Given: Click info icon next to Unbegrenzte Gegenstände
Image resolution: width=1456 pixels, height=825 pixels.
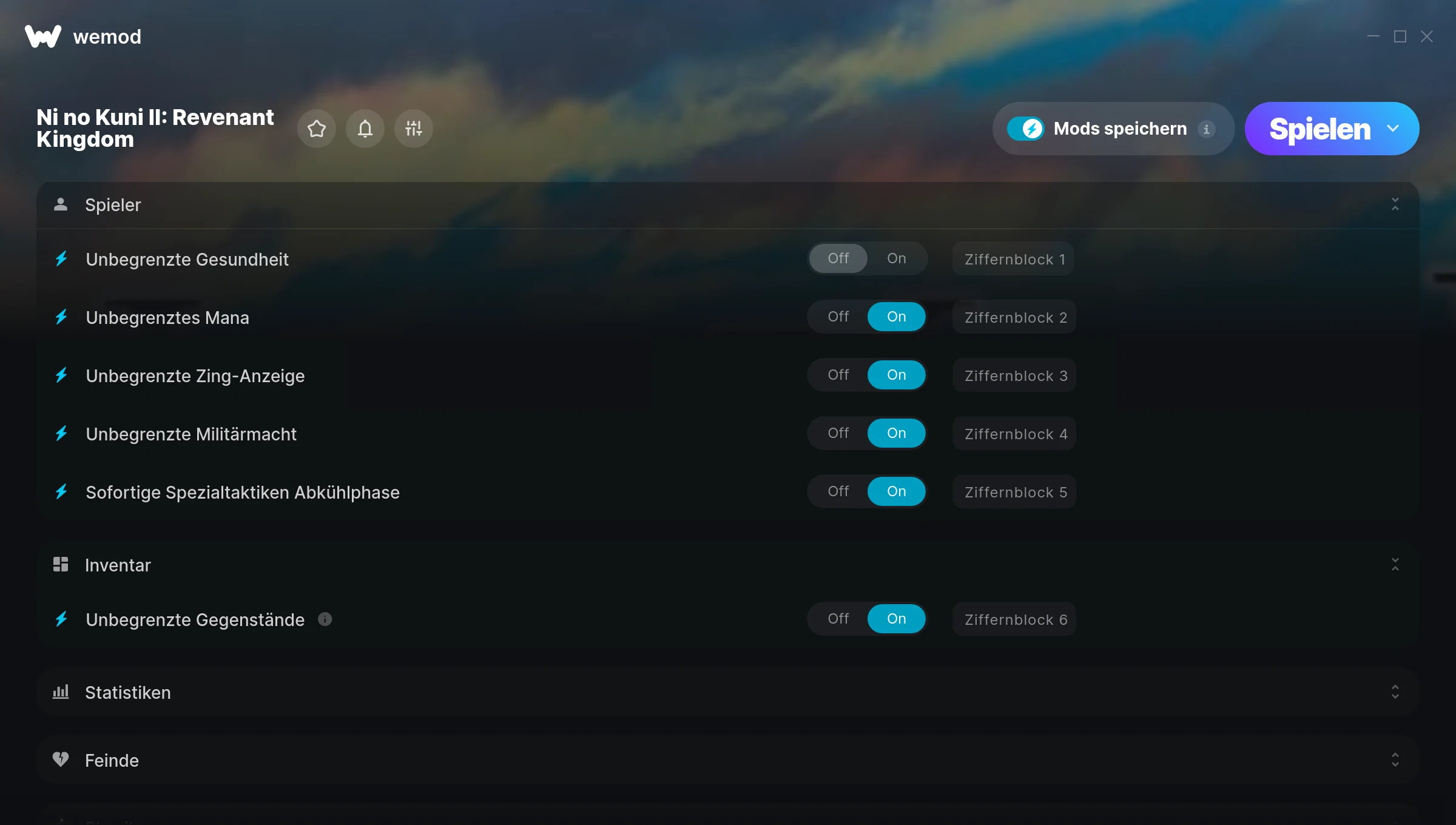Looking at the screenshot, I should [x=325, y=619].
